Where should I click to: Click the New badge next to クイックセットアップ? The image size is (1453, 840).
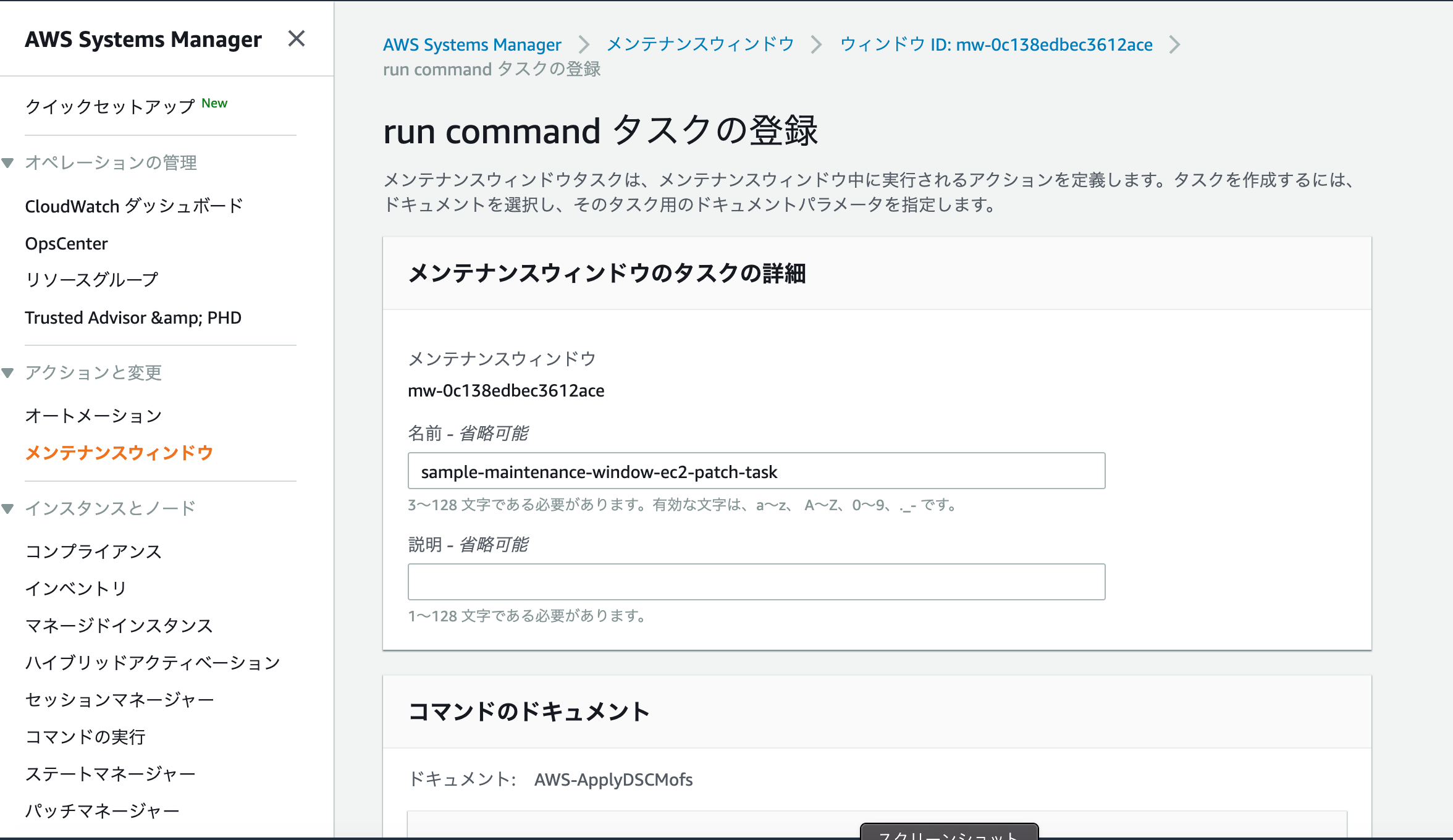pos(214,103)
